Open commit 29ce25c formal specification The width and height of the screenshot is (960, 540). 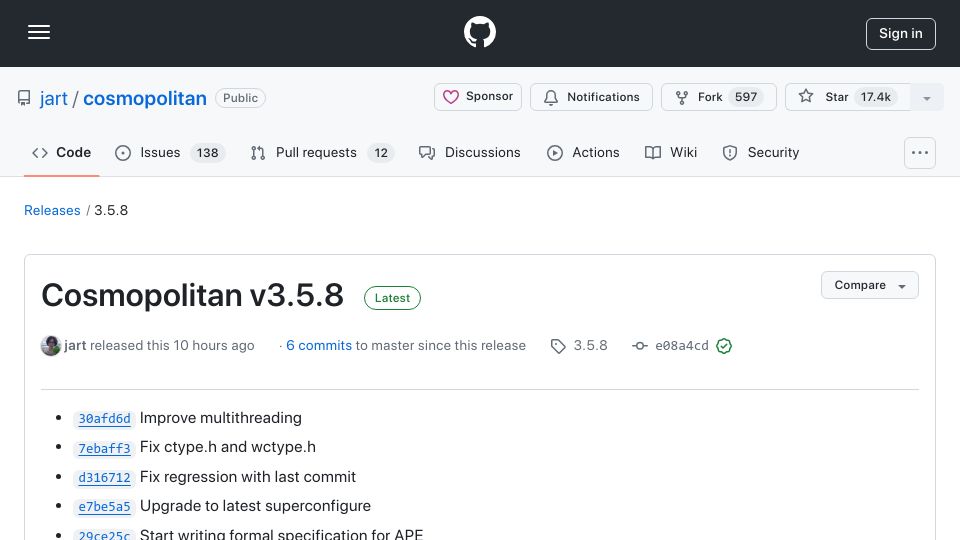(104, 535)
